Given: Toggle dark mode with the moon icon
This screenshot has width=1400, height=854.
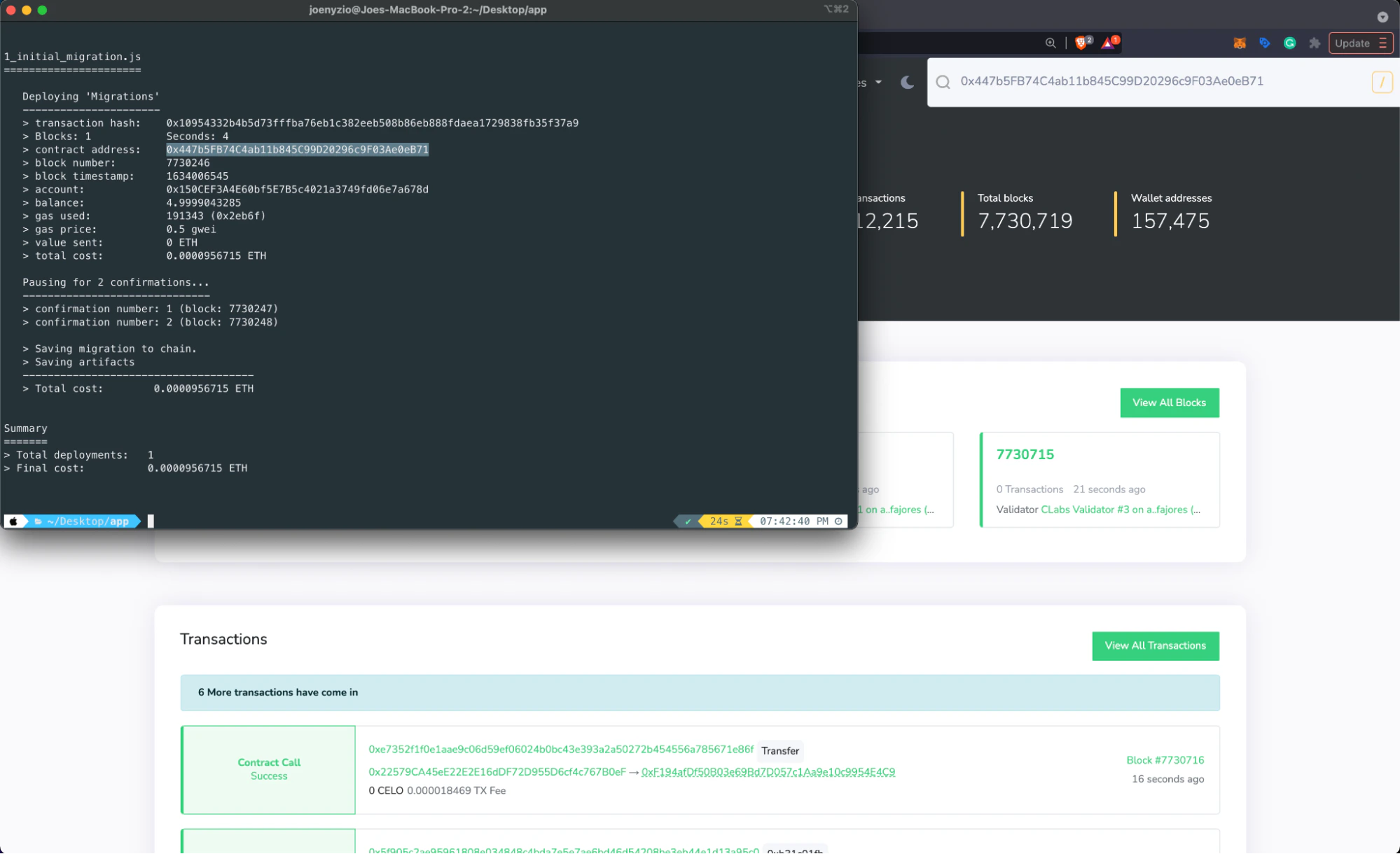Looking at the screenshot, I should [907, 82].
